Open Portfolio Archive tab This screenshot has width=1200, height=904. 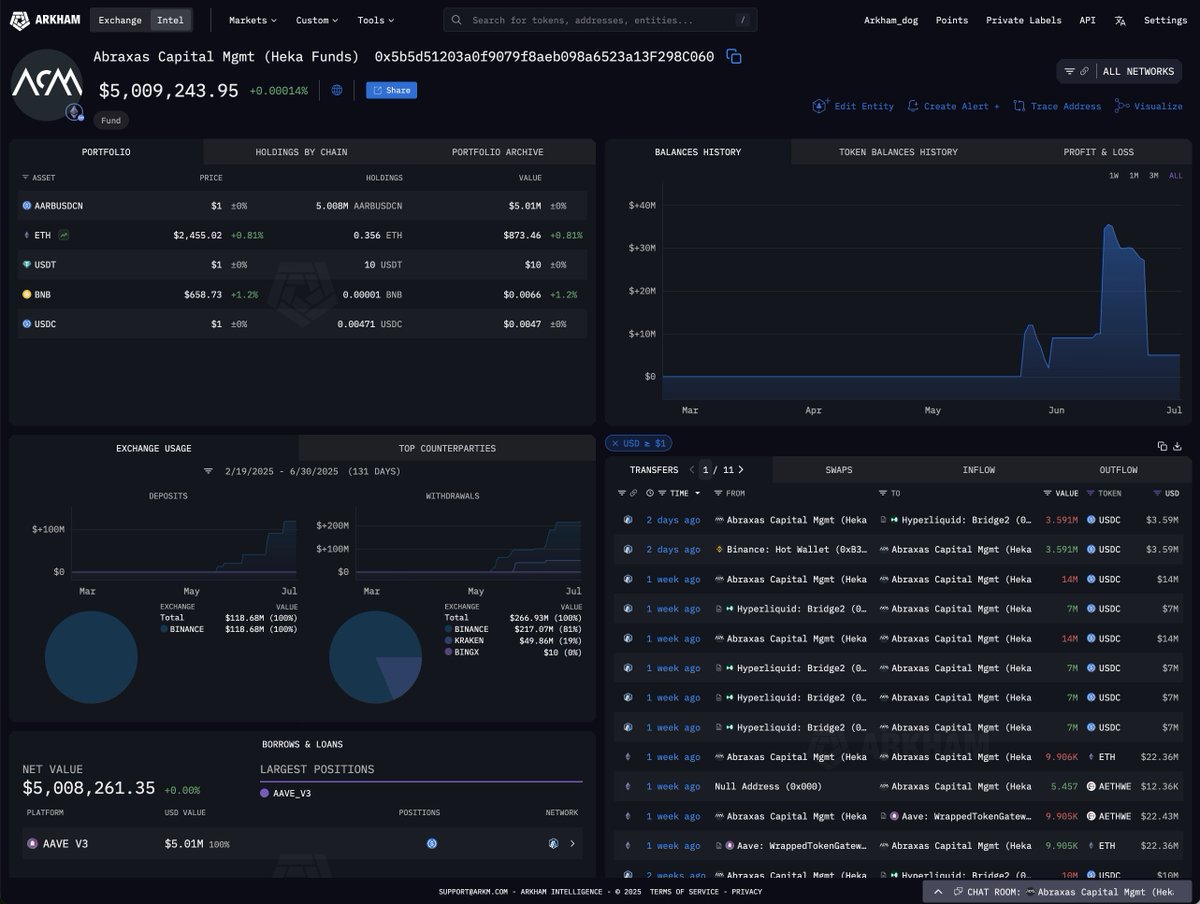(497, 152)
